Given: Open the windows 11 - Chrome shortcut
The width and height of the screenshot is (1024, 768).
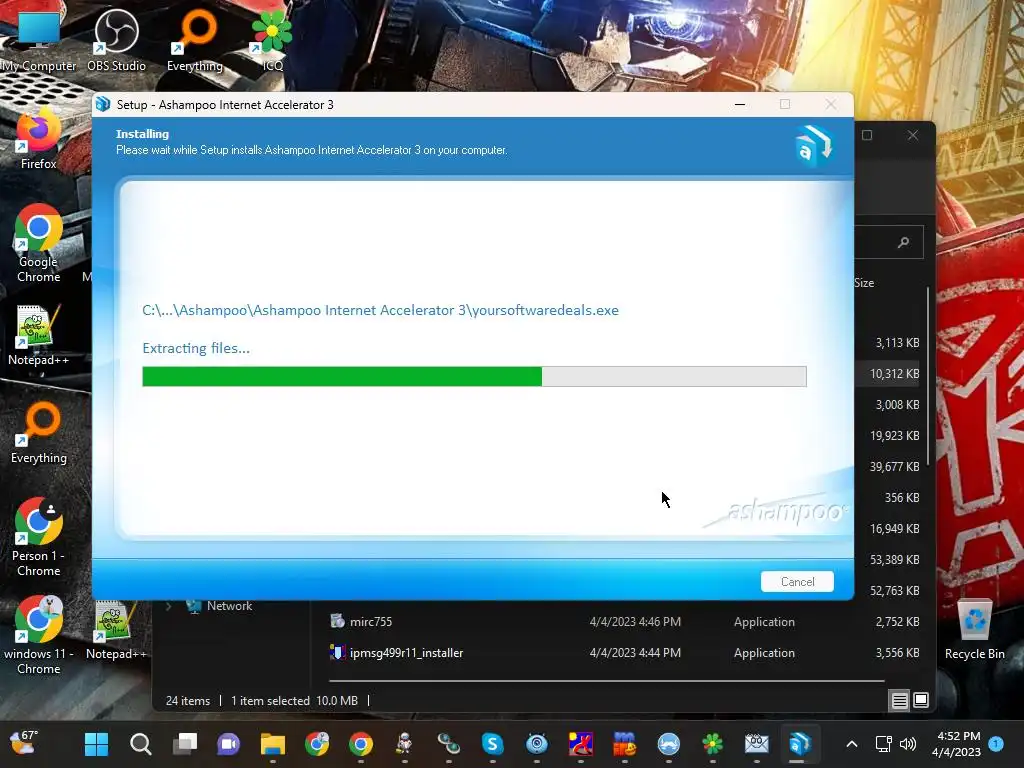Looking at the screenshot, I should [39, 635].
